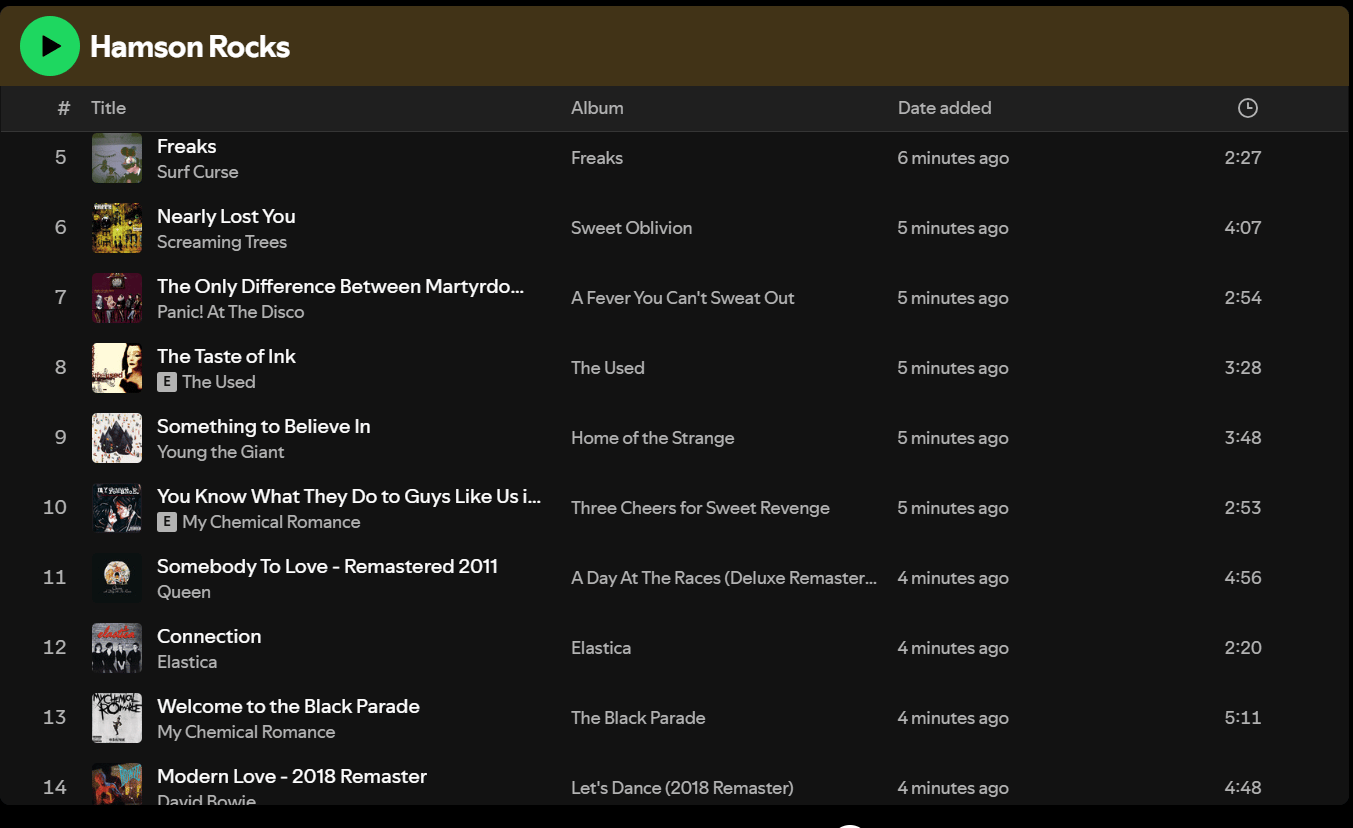Open Three Cheers for Sweet Revenge album
The width and height of the screenshot is (1353, 828).
click(701, 508)
